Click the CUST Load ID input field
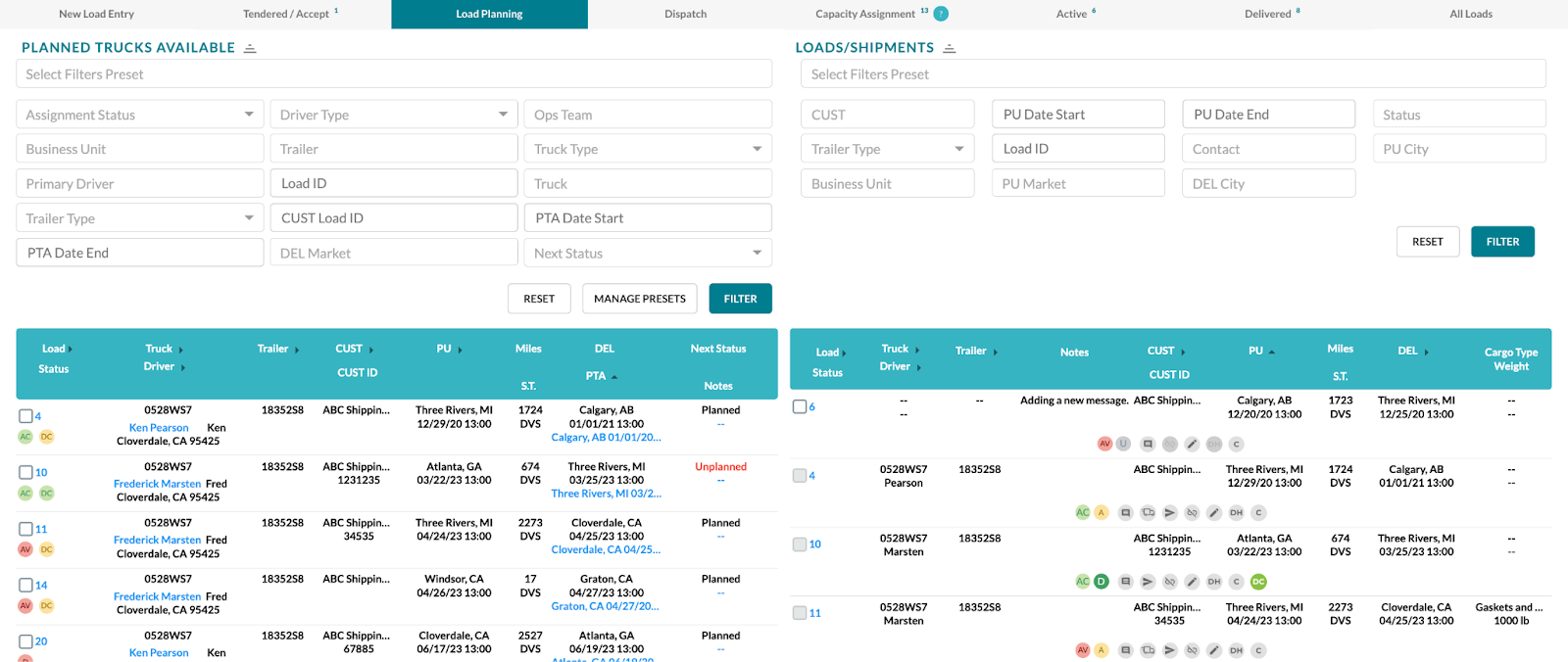 pyautogui.click(x=394, y=218)
